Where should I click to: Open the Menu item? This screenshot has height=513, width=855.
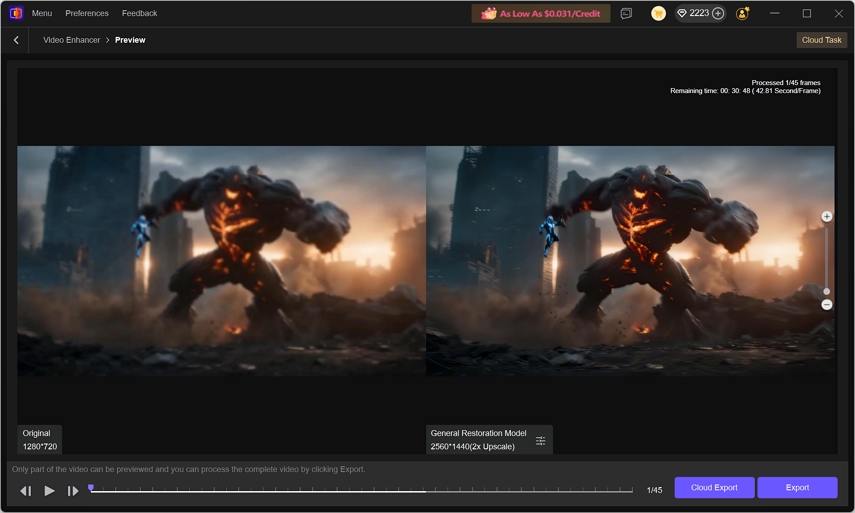pyautogui.click(x=42, y=13)
